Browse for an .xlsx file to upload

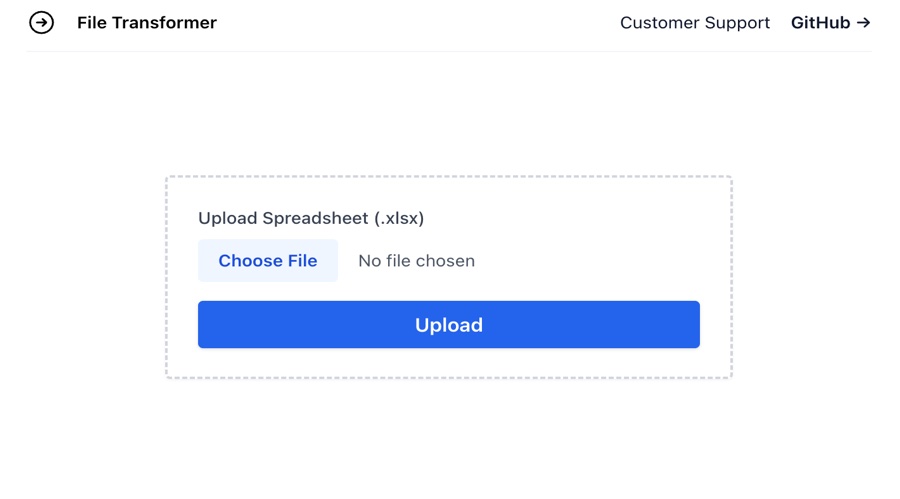tap(268, 261)
